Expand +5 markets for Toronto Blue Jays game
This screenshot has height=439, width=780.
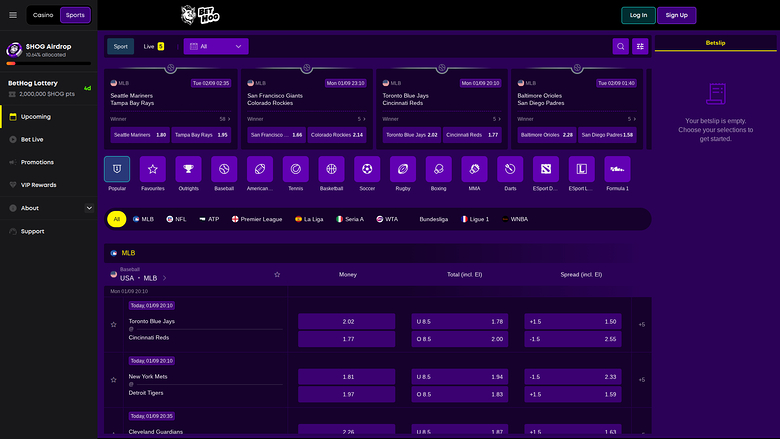(642, 325)
